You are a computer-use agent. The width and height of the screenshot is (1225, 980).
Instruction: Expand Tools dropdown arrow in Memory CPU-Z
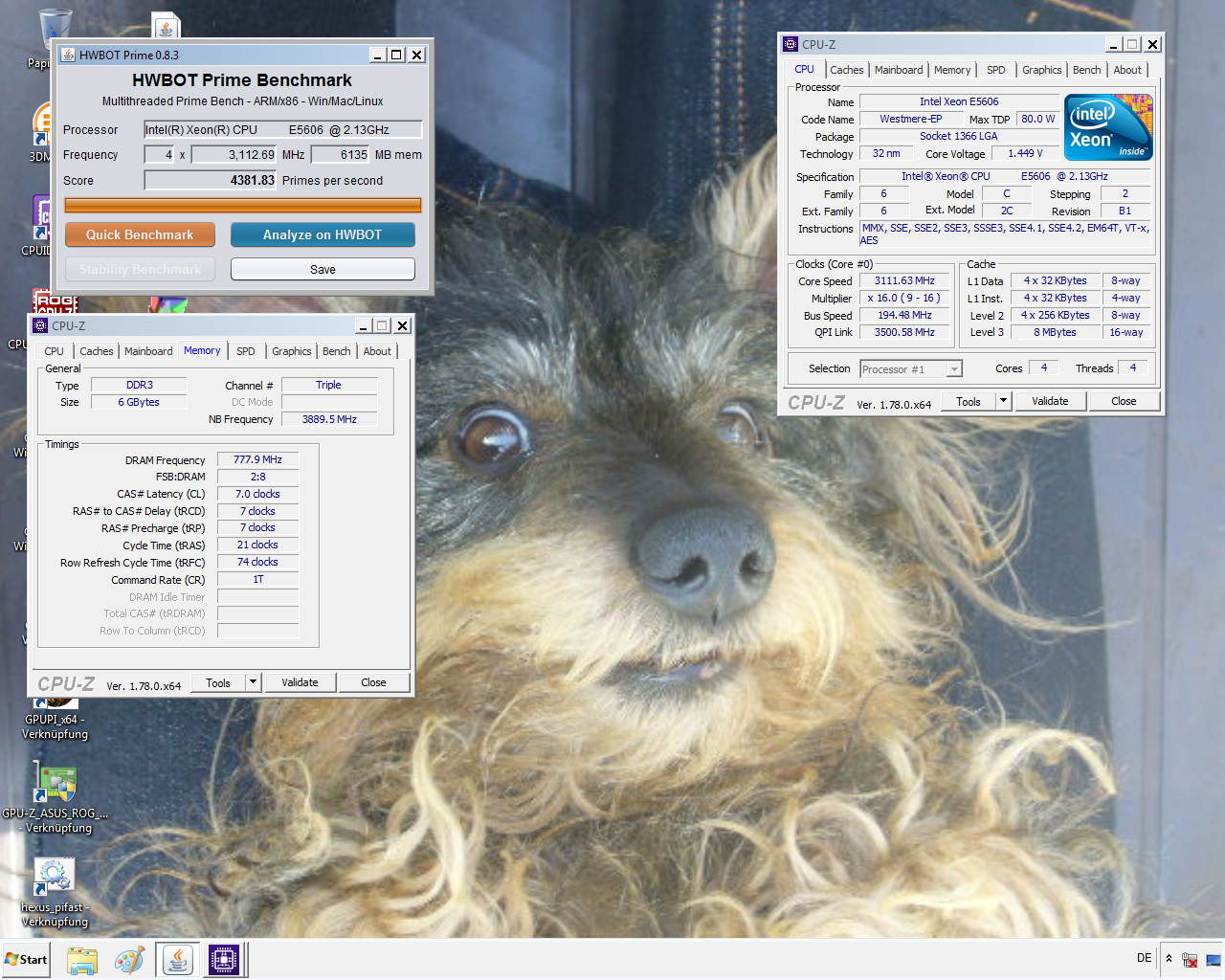point(254,682)
